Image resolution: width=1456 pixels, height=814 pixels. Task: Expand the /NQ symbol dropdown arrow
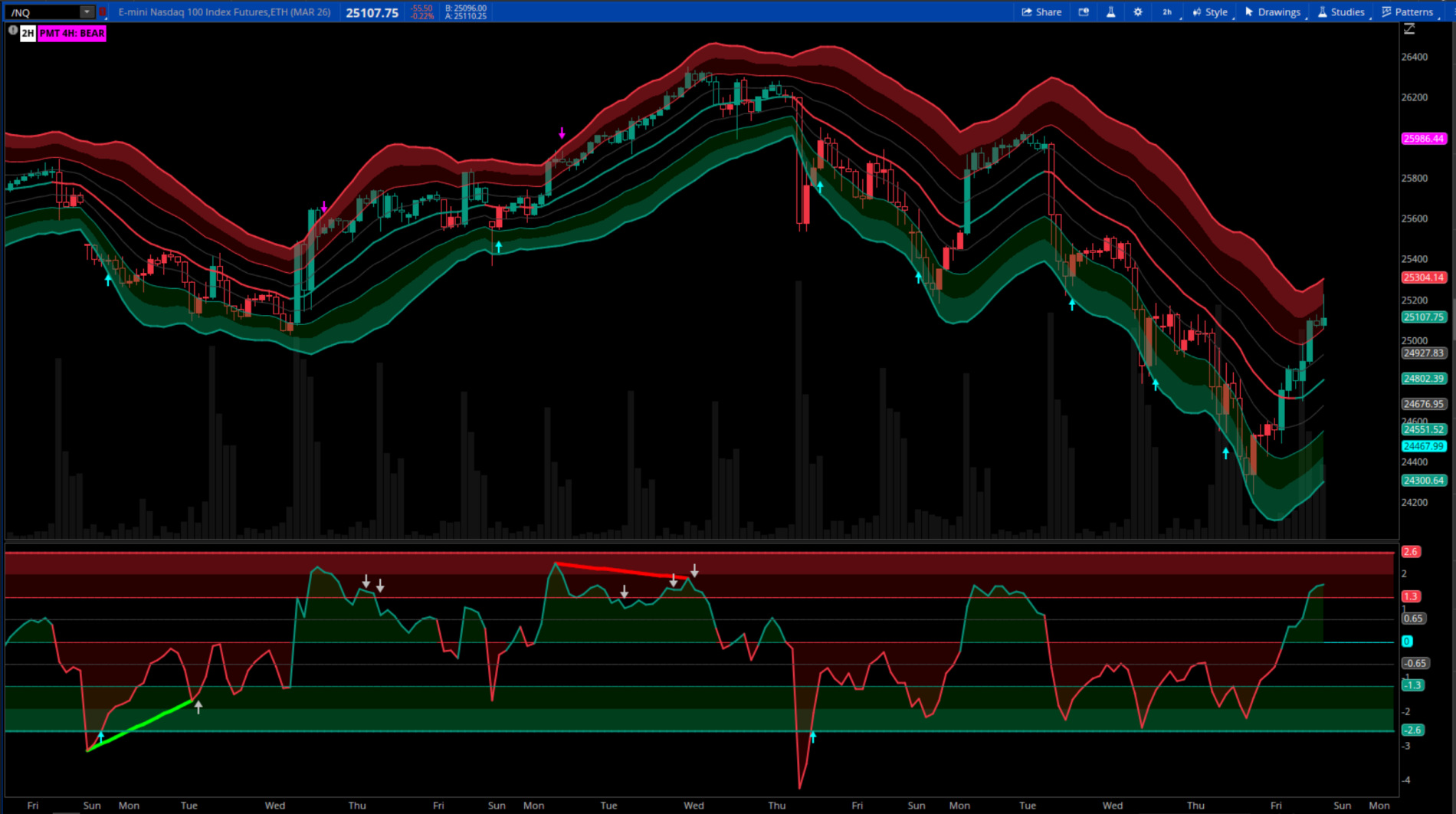point(87,12)
